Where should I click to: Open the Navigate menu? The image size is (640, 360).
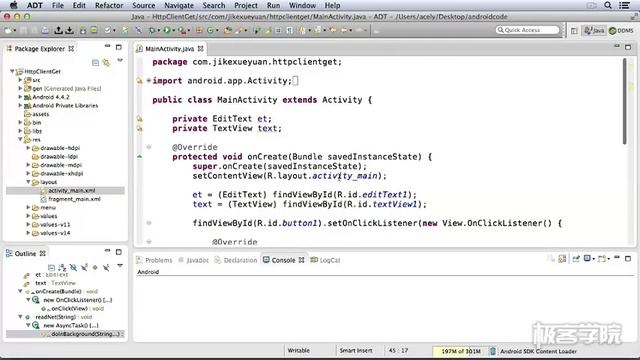click(179, 5)
